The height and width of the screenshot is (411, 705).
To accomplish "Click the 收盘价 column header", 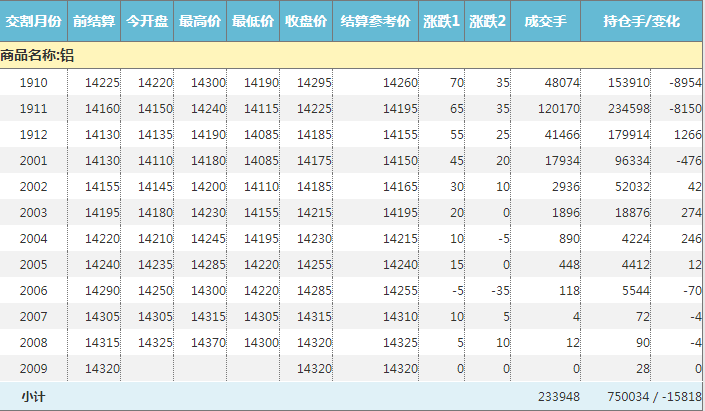I will [x=306, y=21].
